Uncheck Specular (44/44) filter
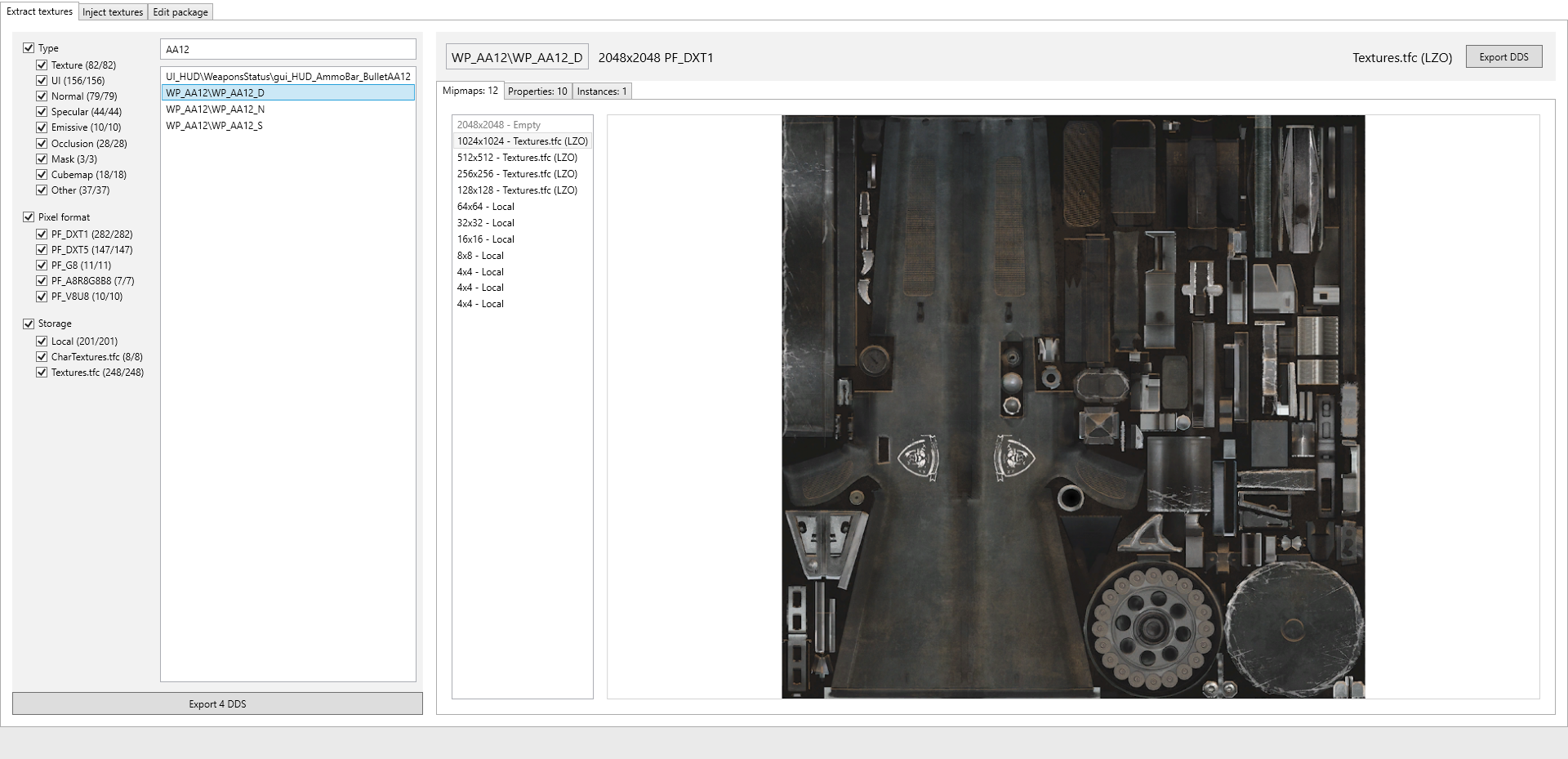The height and width of the screenshot is (759, 1568). pos(42,112)
